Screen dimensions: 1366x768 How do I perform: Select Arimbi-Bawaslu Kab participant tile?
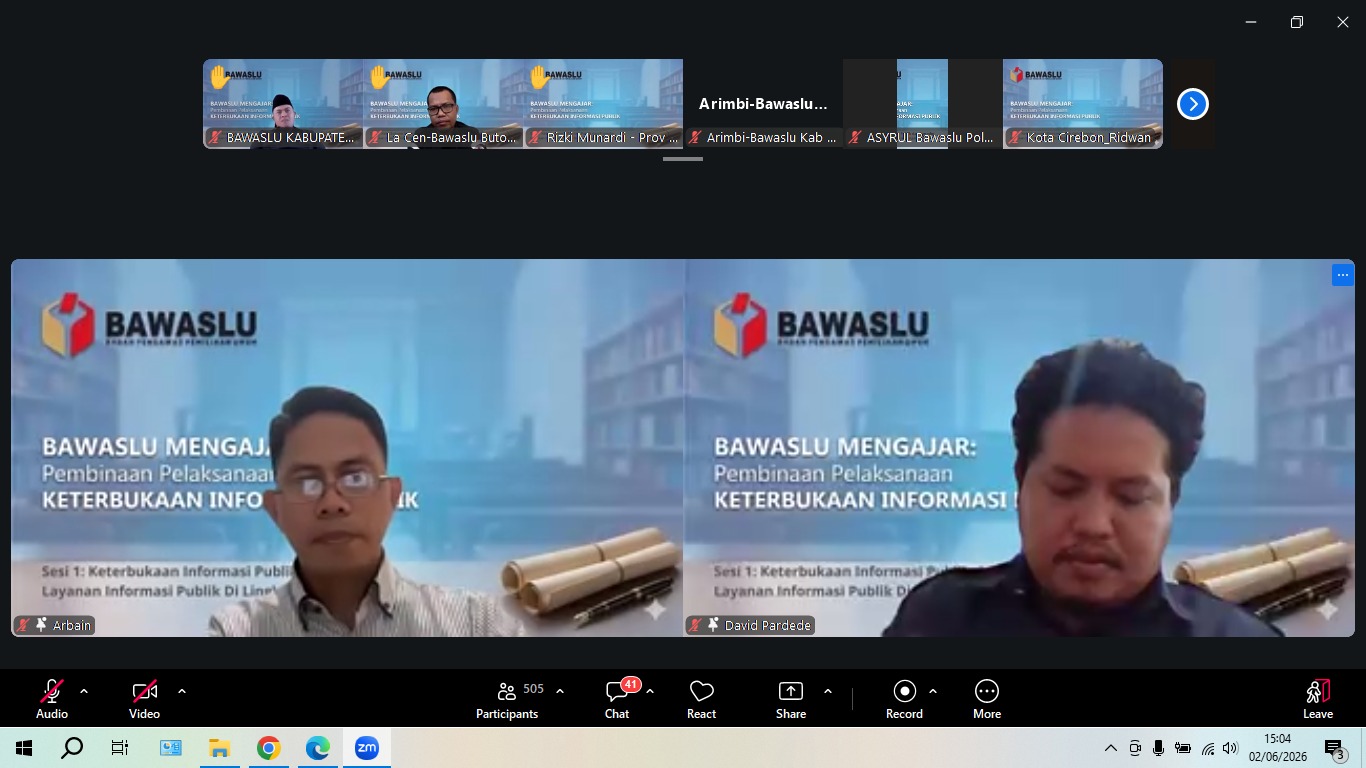tap(763, 104)
